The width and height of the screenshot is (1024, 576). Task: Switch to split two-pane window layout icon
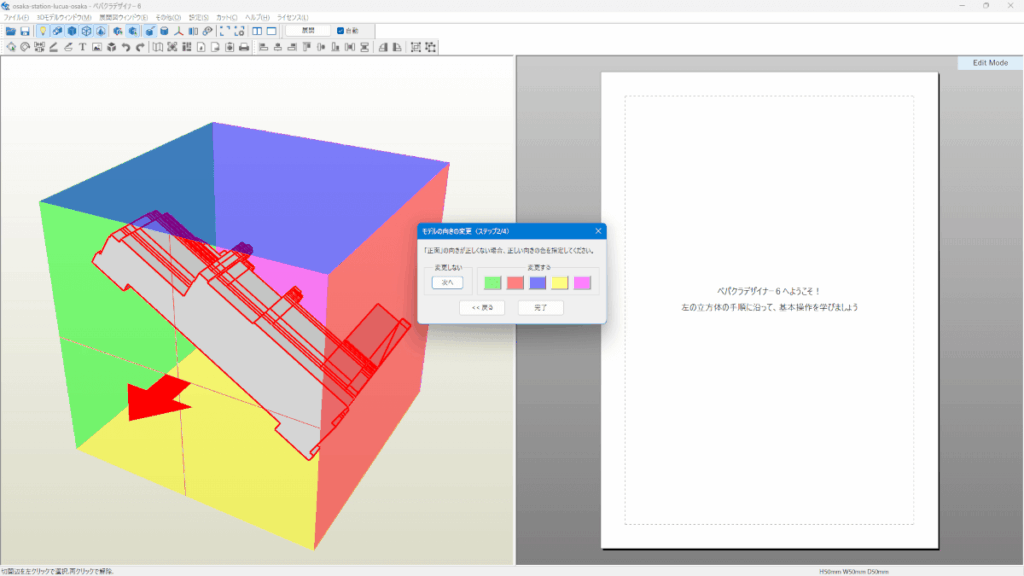[257, 31]
